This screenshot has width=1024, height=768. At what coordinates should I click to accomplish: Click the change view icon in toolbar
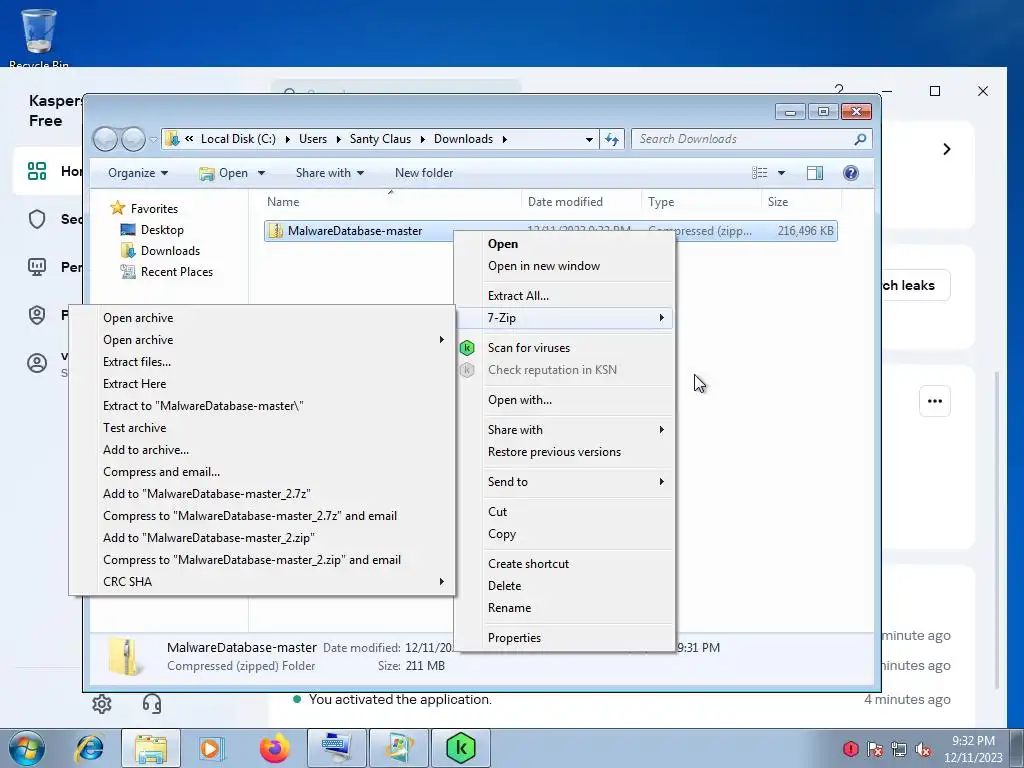760,173
